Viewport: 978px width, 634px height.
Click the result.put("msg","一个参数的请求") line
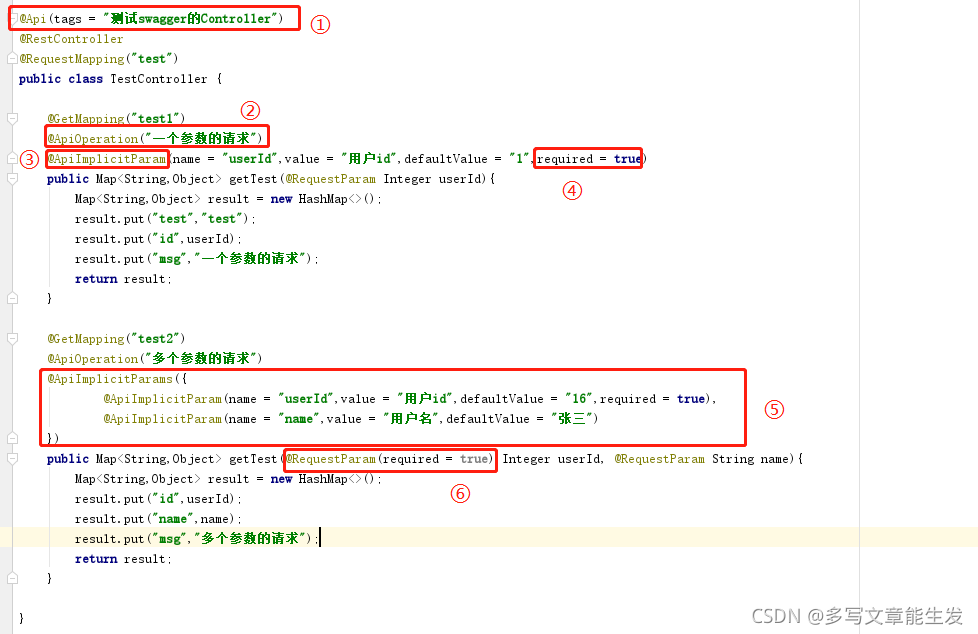pyautogui.click(x=196, y=258)
